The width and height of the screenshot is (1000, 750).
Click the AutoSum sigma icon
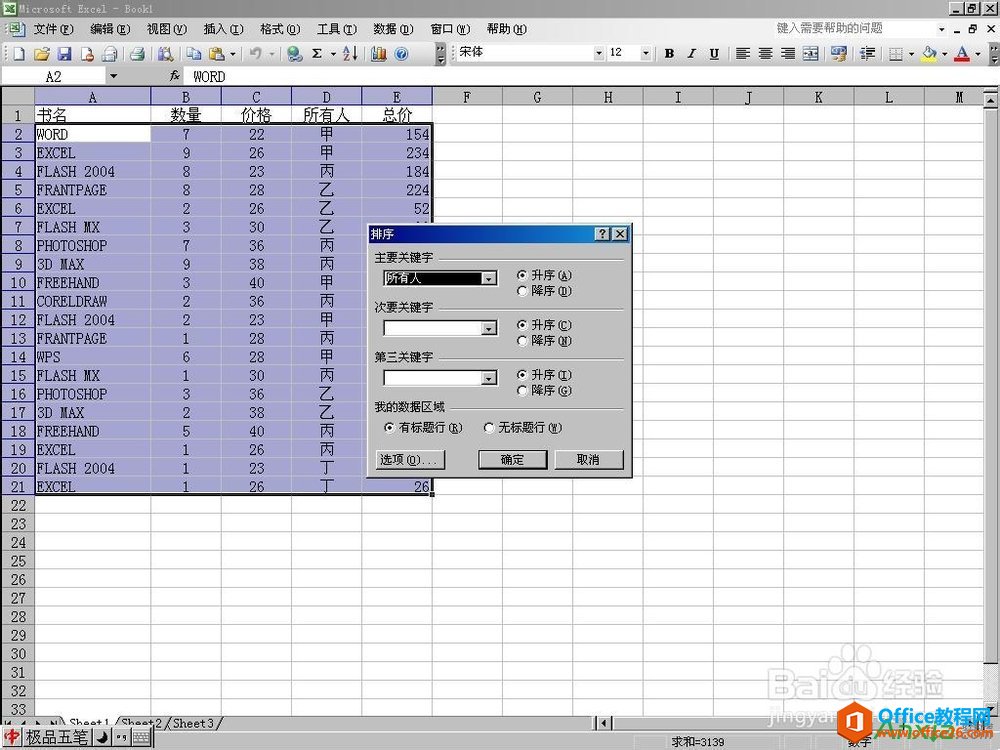pyautogui.click(x=317, y=54)
